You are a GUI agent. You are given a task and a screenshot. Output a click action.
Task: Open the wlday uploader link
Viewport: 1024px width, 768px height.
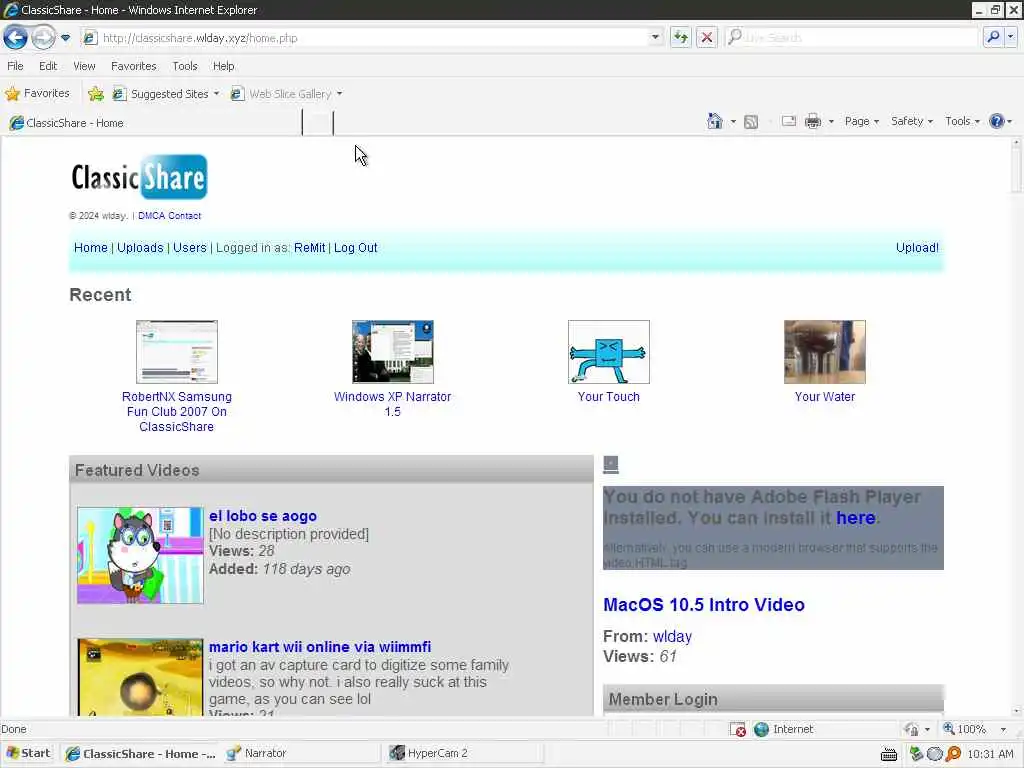pos(672,636)
